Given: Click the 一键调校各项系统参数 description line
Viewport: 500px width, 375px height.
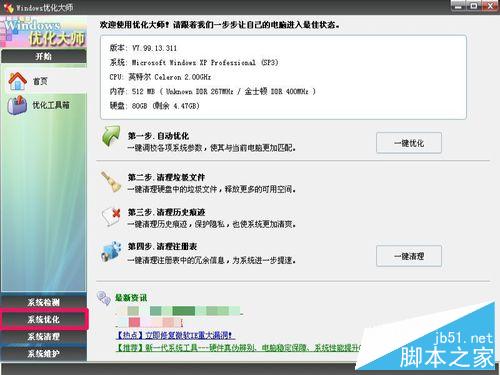Looking at the screenshot, I should [212, 148].
